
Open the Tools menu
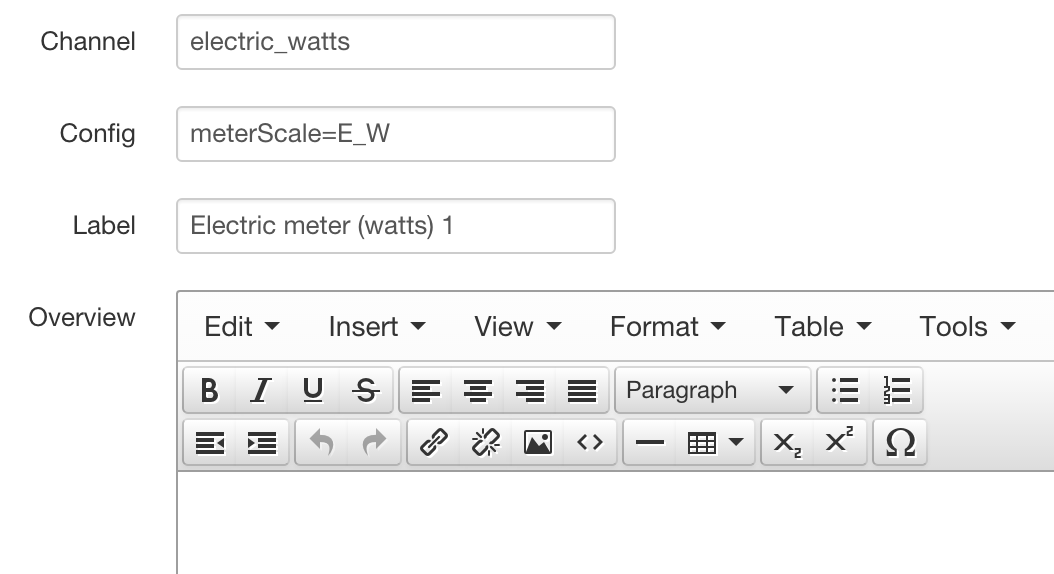967,327
